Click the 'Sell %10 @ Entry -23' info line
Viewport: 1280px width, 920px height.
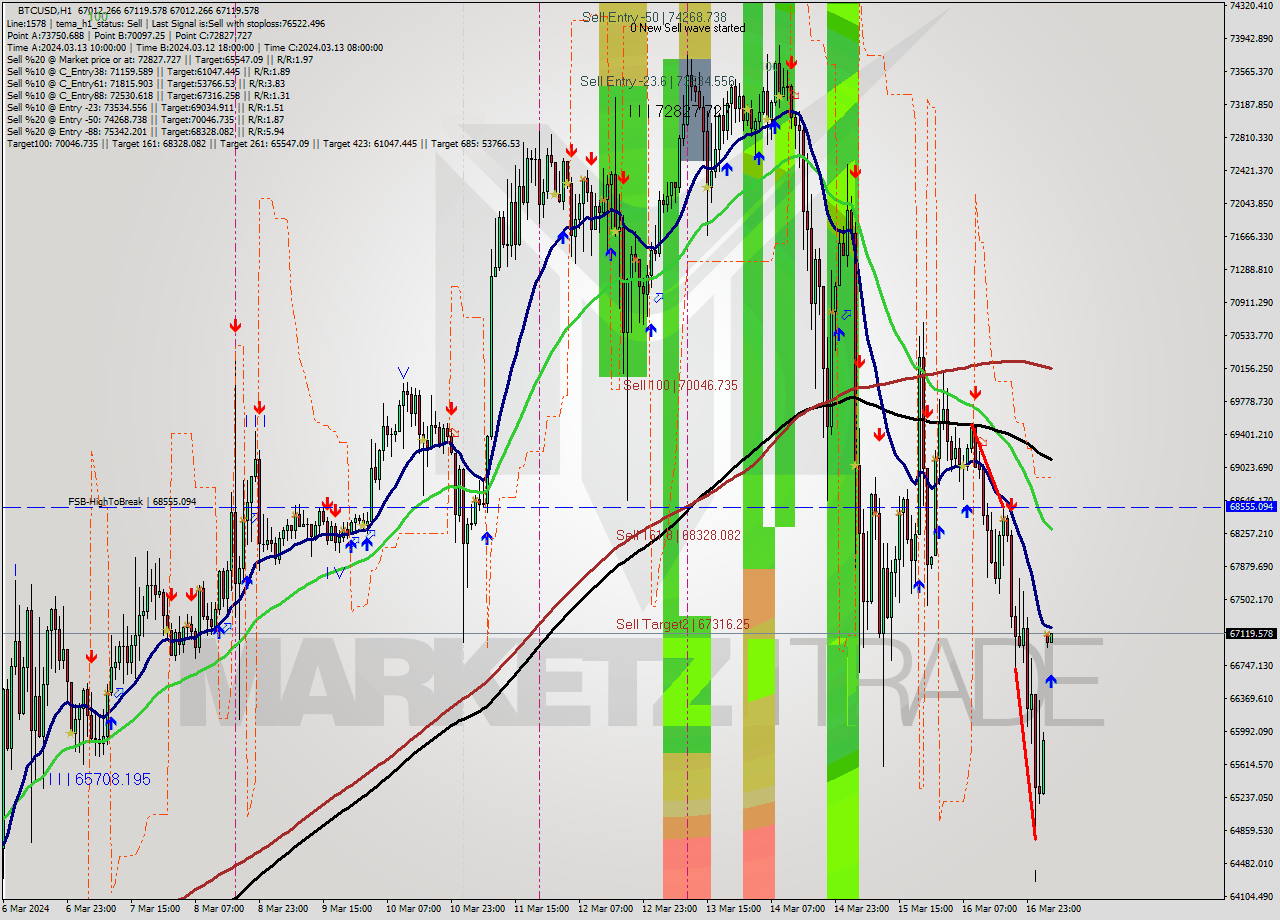tap(145, 107)
